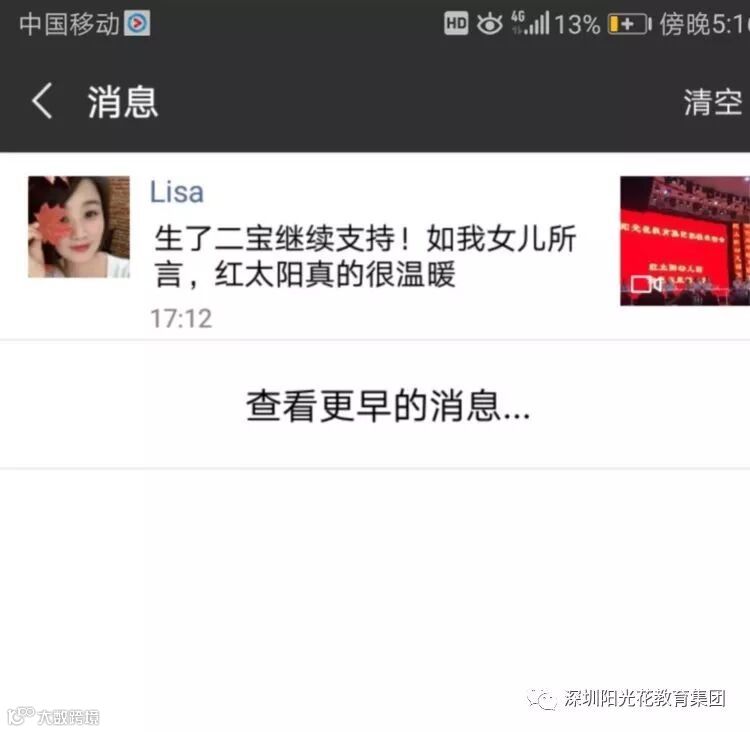Image resolution: width=750 pixels, height=732 pixels.
Task: Tap 查看更早的消息 to load earlier messages
Action: click(x=388, y=406)
